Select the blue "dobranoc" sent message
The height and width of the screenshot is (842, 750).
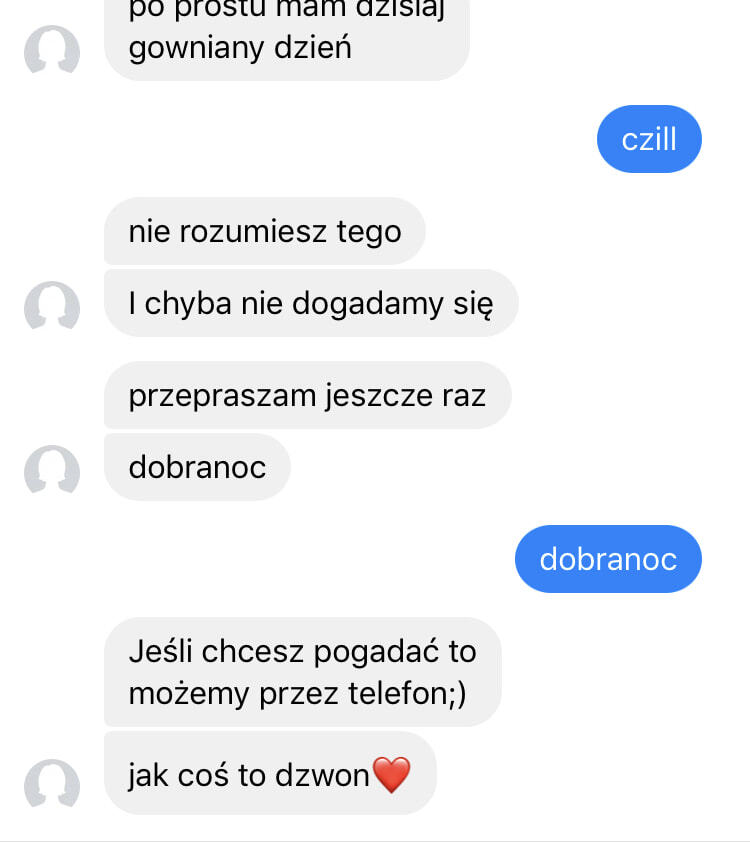tap(608, 559)
